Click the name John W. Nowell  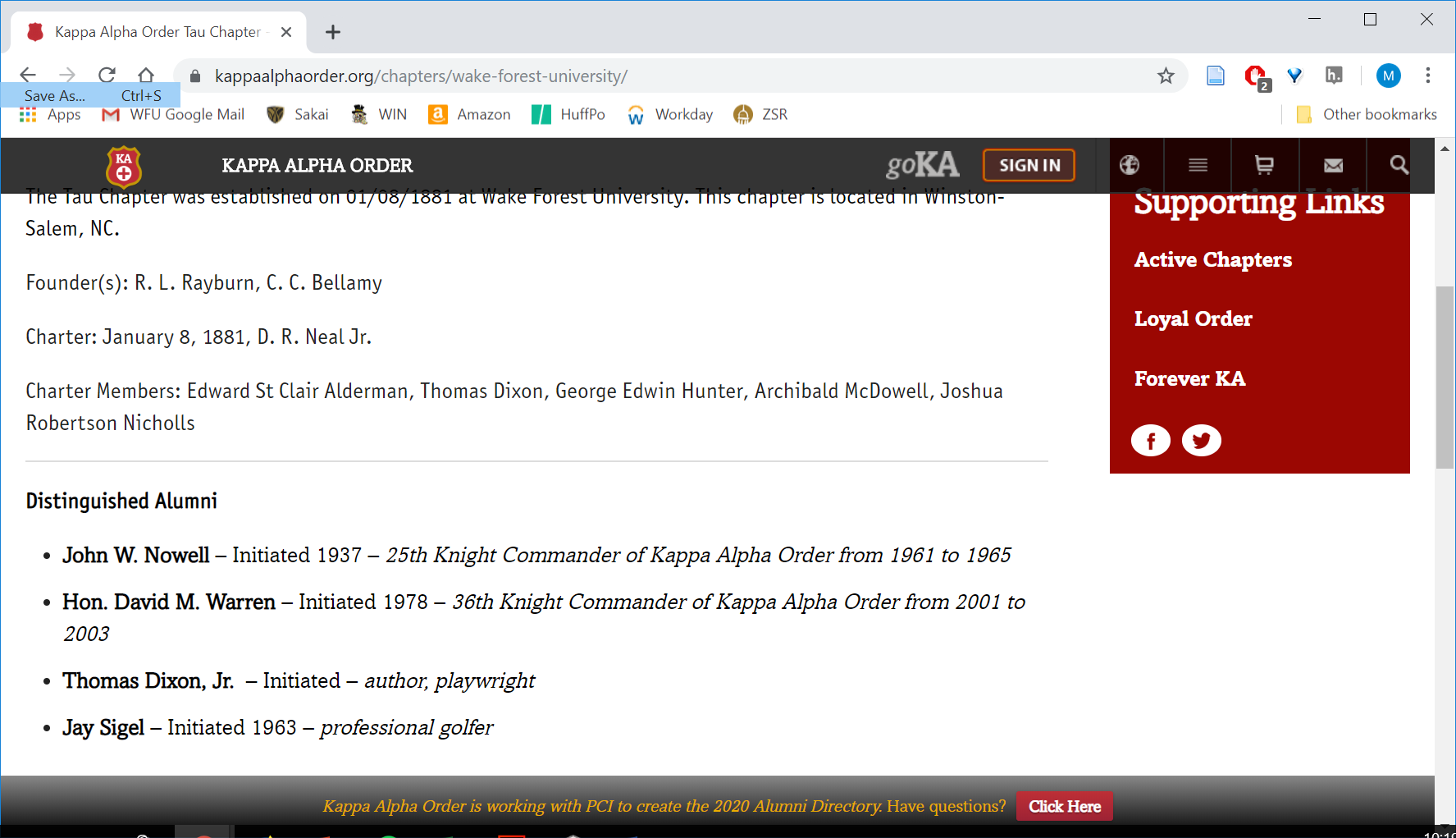pos(135,556)
